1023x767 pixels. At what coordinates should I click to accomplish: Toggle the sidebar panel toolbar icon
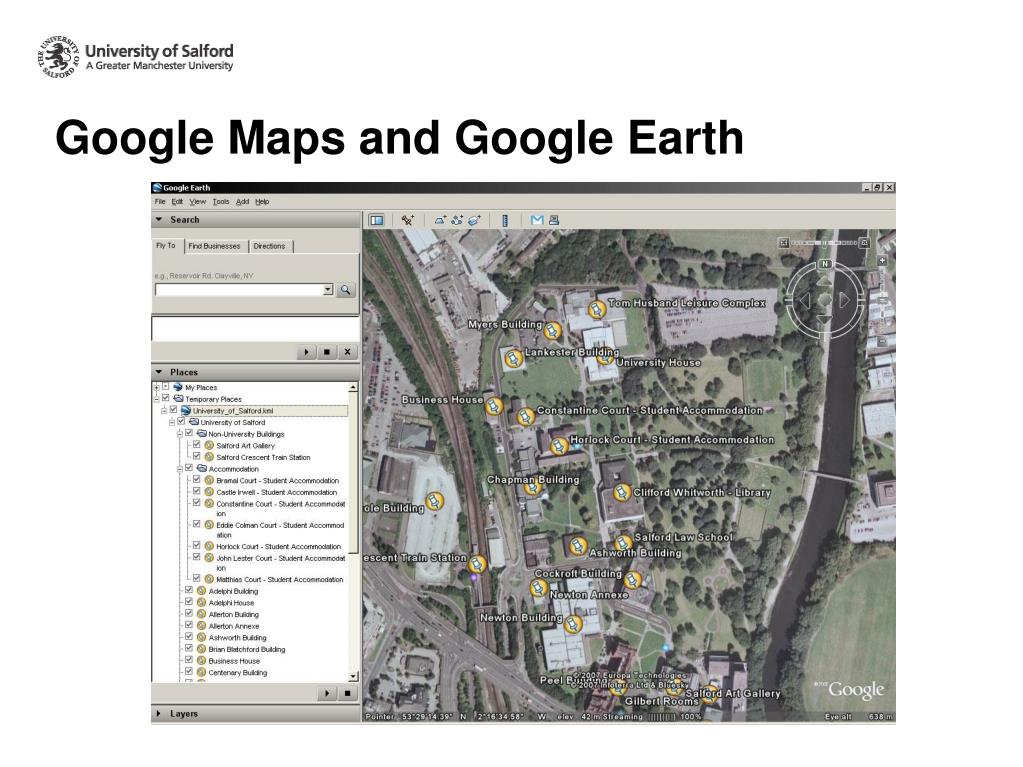click(376, 220)
